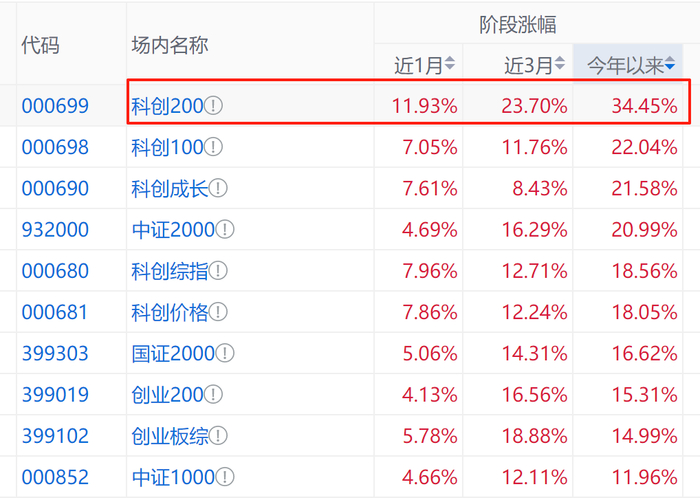Screen dimensions: 700x498
Task: Open index code 000699
Action: [55, 106]
